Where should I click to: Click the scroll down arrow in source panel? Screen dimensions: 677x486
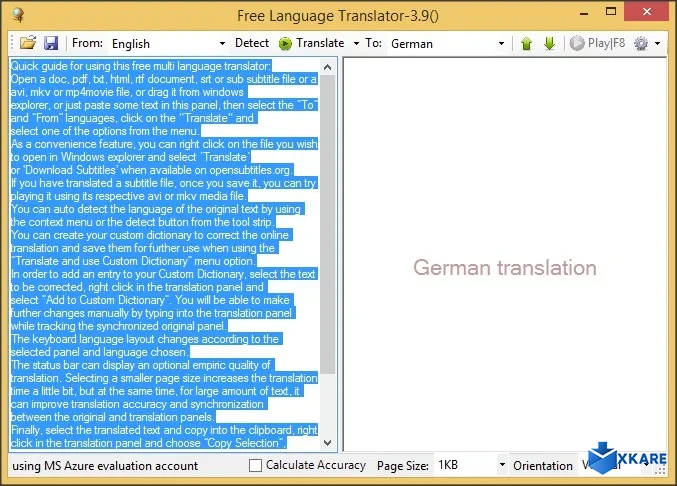(x=327, y=443)
